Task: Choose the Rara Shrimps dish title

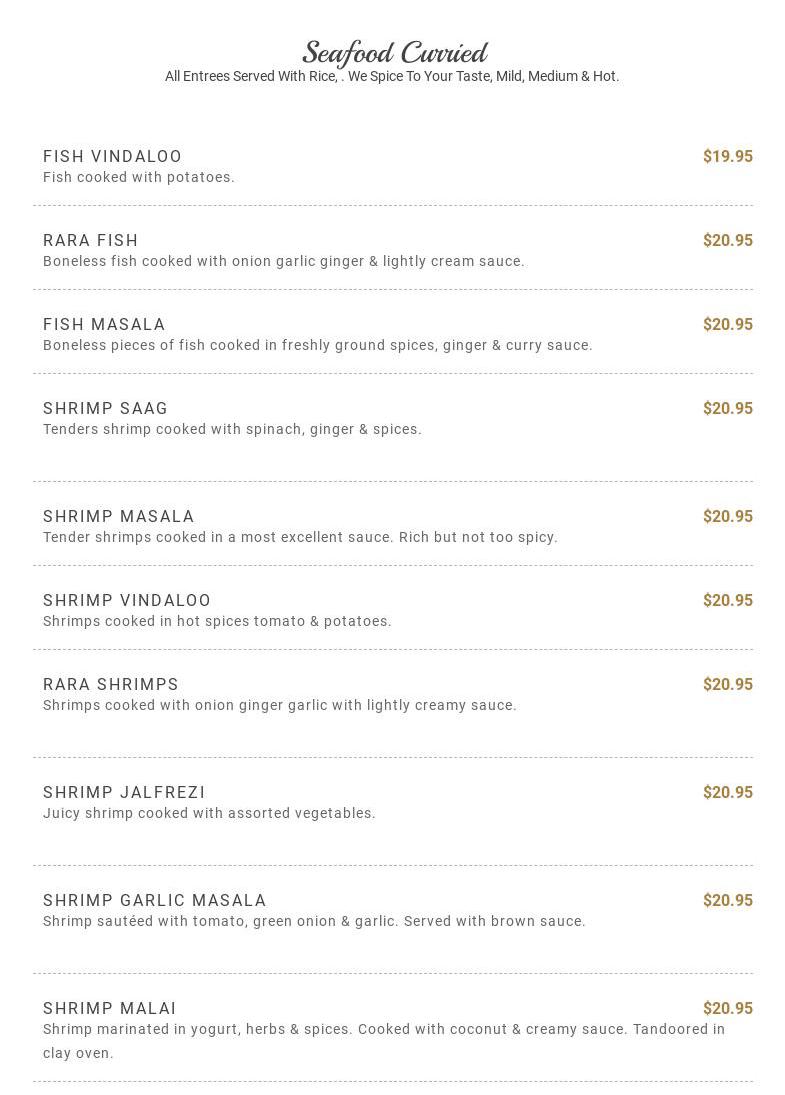Action: pyautogui.click(x=111, y=685)
